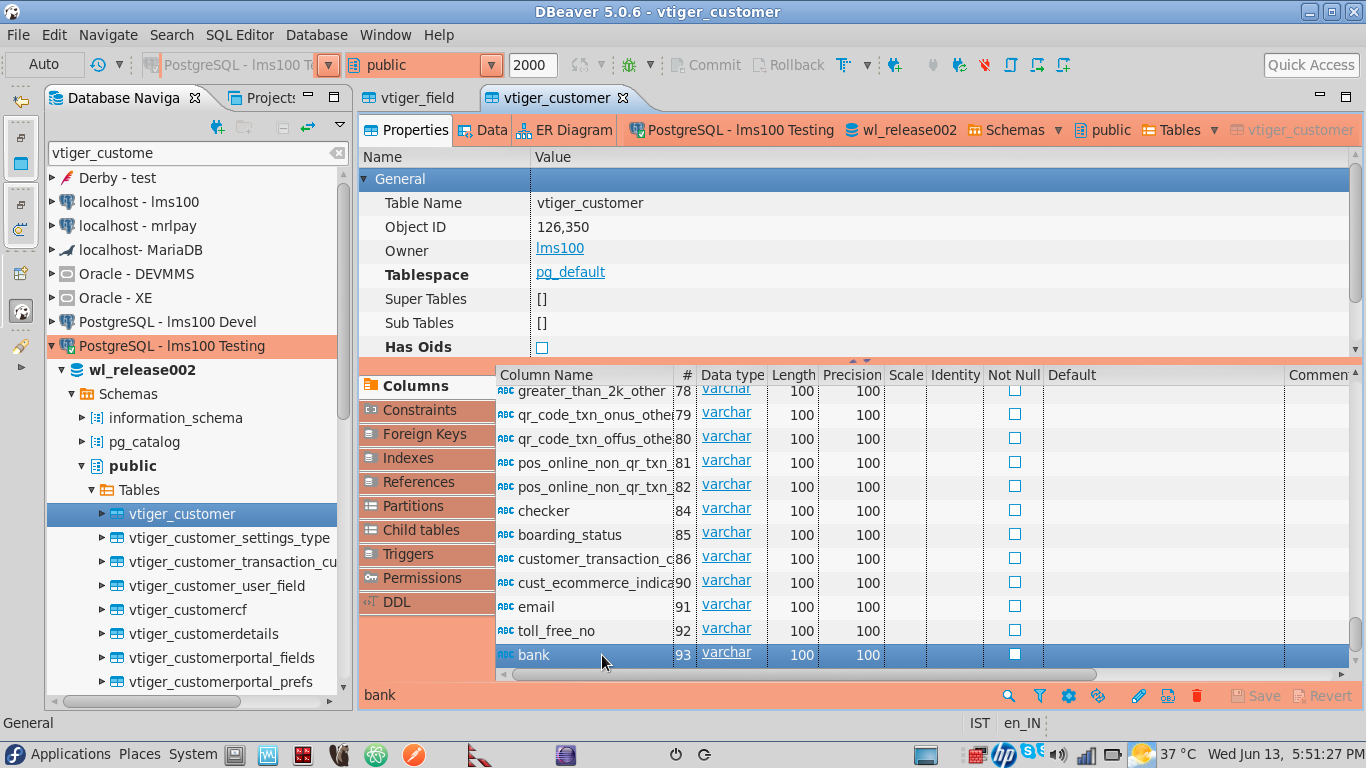Toggle Not Null checkbox for the email column

tap(1014, 606)
